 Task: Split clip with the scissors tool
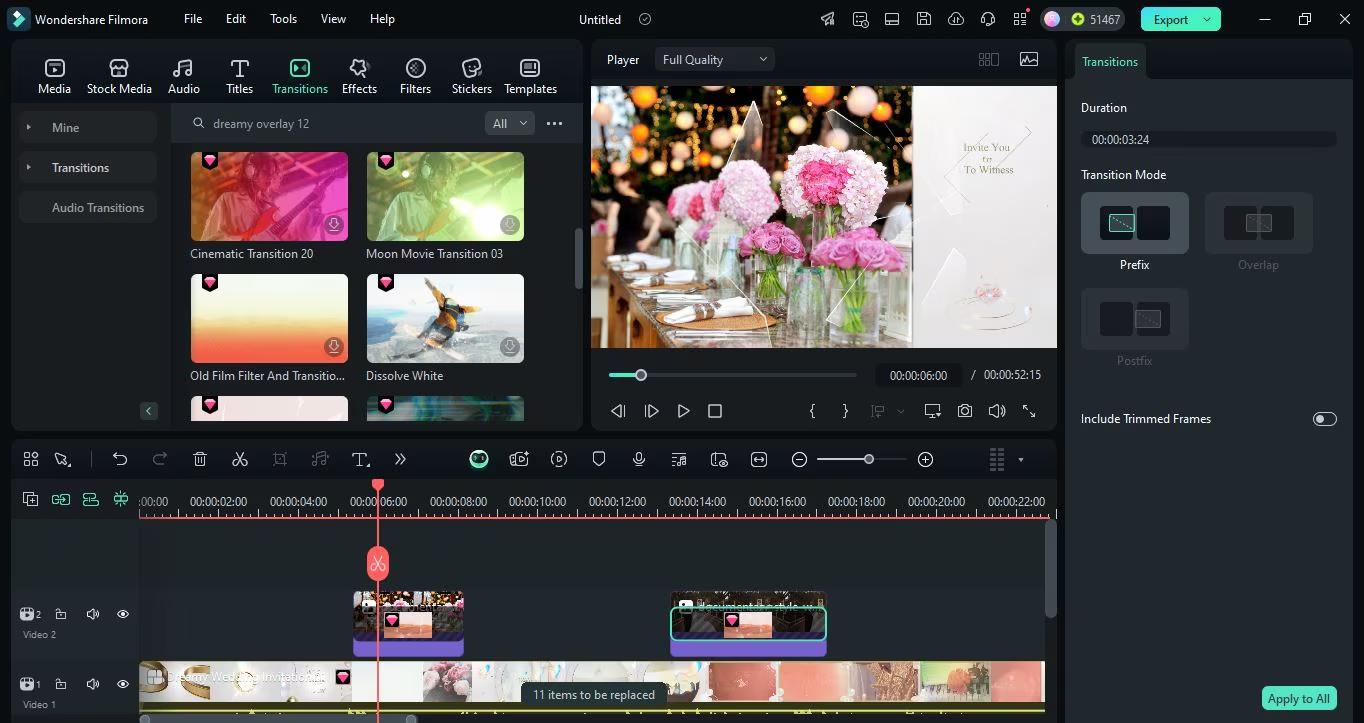click(x=240, y=459)
